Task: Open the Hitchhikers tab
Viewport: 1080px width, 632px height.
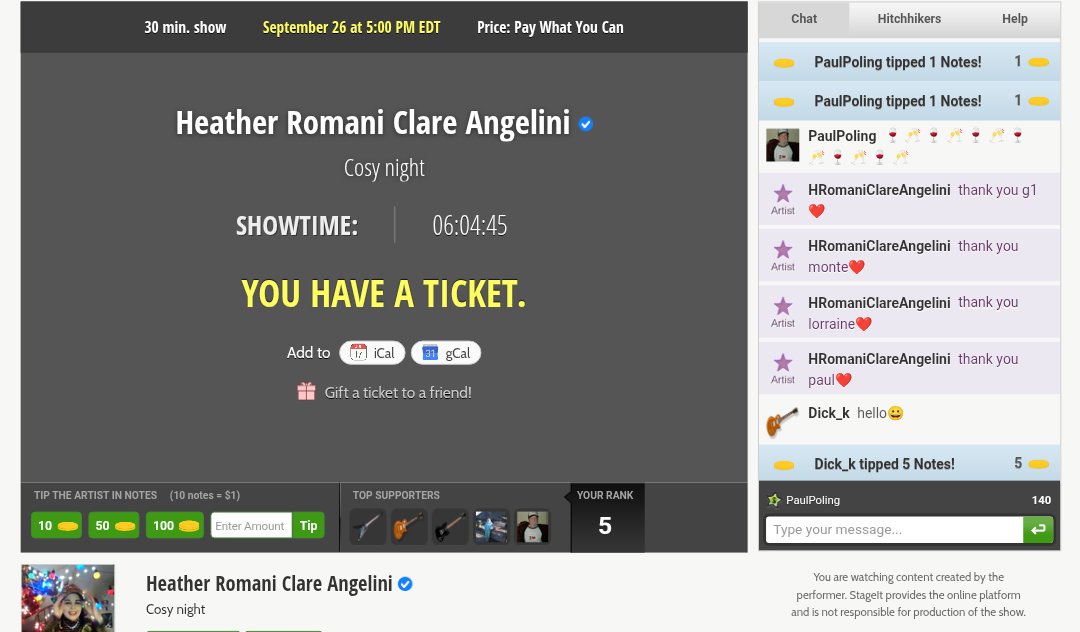Action: point(908,19)
